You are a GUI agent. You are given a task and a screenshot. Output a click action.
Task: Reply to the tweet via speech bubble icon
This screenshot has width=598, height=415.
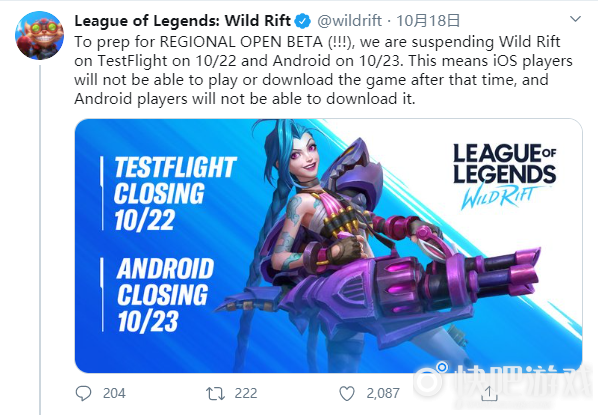[84, 393]
